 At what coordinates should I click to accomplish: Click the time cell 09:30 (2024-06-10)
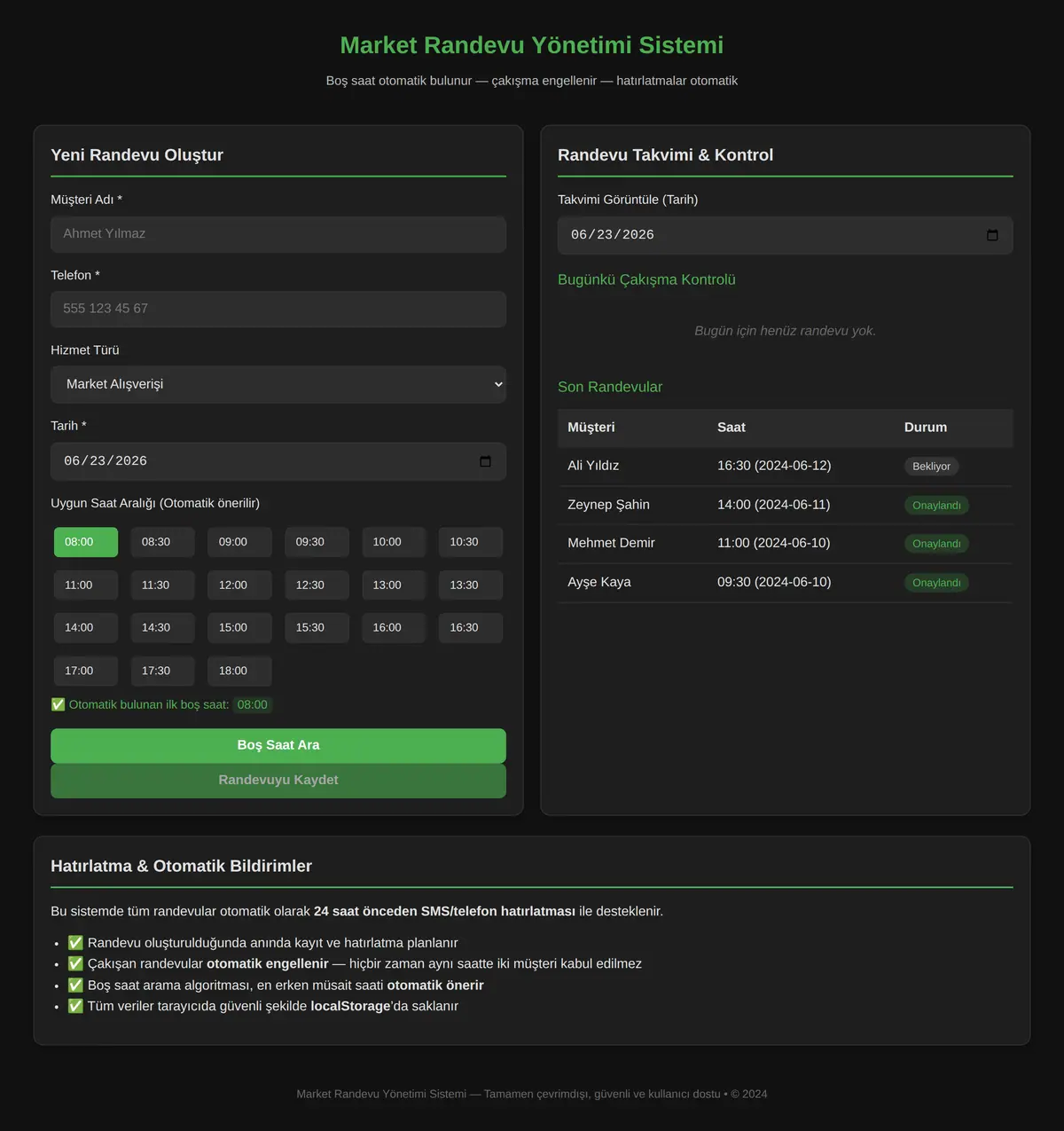pos(774,582)
